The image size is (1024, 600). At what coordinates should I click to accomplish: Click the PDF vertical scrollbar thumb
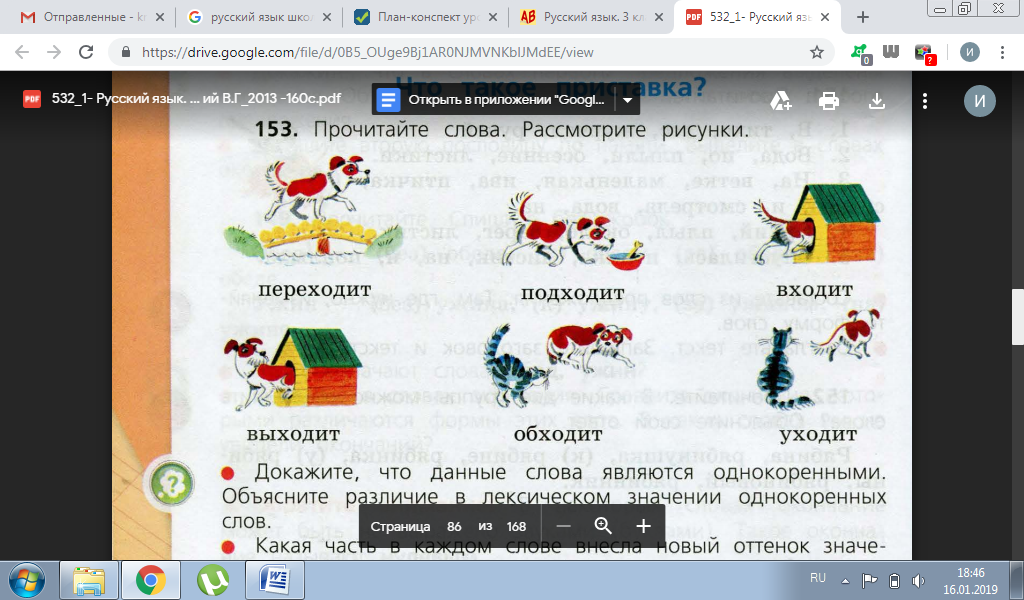(1017, 316)
